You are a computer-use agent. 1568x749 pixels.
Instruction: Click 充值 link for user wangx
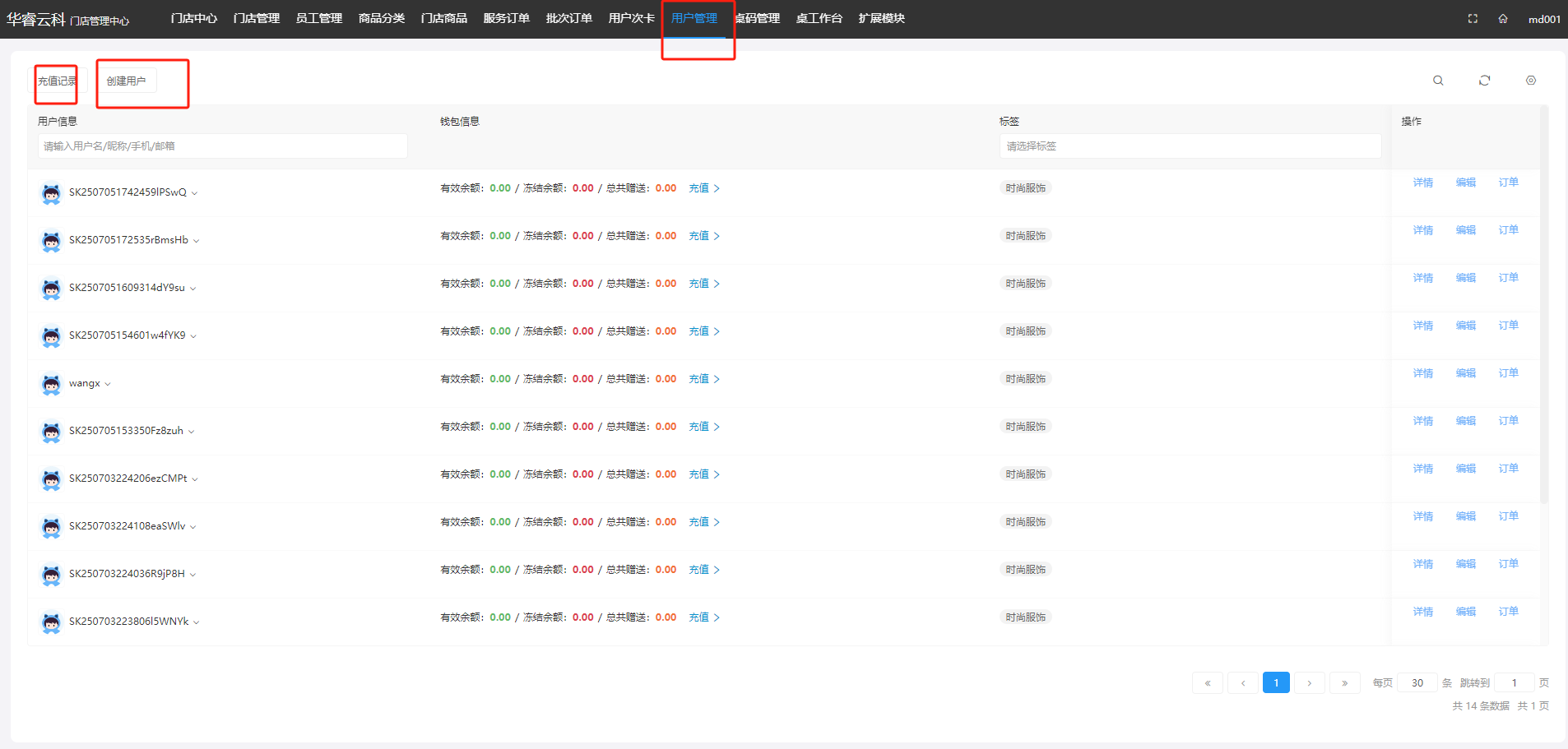698,379
